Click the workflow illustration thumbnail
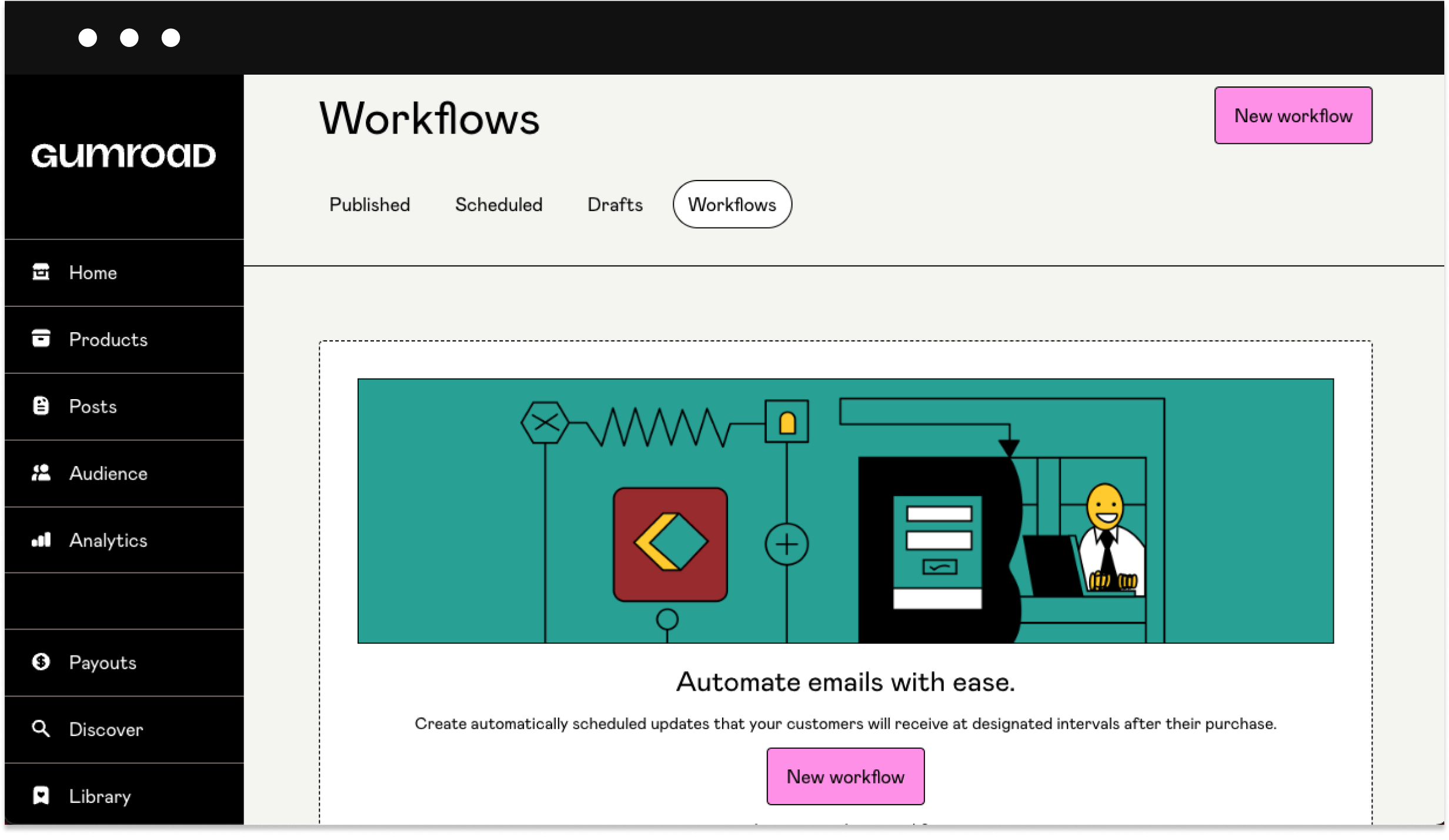 845,511
